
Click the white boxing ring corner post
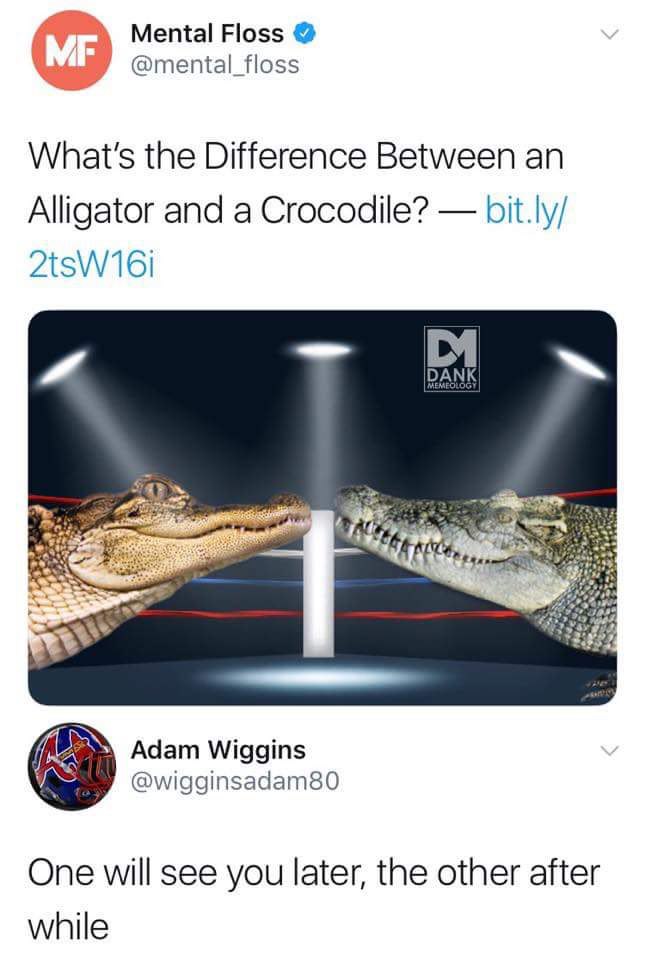coord(319,583)
